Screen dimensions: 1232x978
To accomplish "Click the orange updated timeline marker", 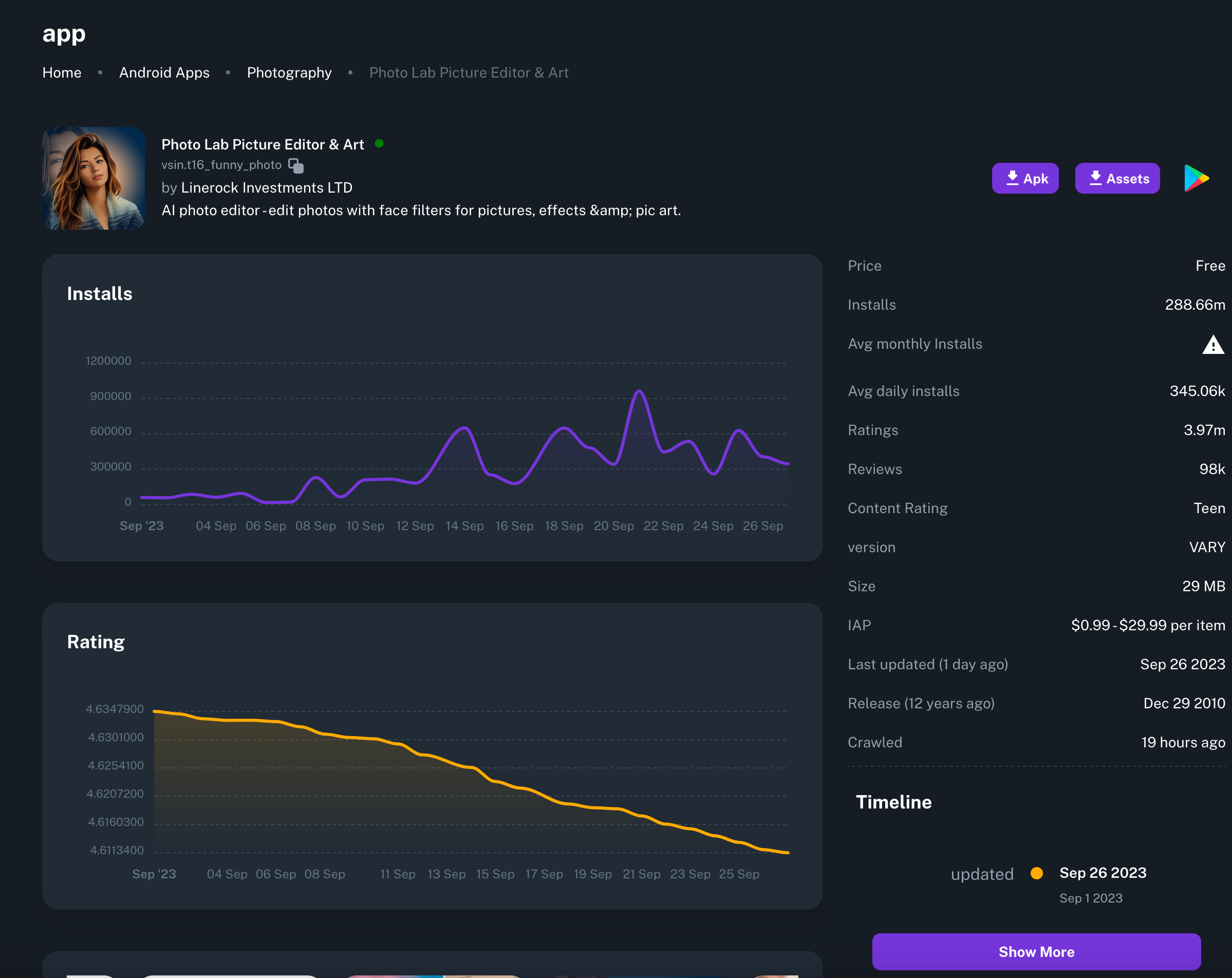I will pyautogui.click(x=1037, y=873).
